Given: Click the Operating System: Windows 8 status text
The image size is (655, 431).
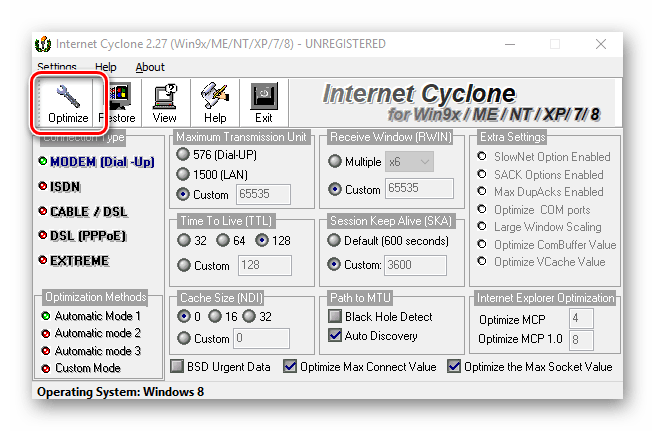Looking at the screenshot, I should 120,392.
